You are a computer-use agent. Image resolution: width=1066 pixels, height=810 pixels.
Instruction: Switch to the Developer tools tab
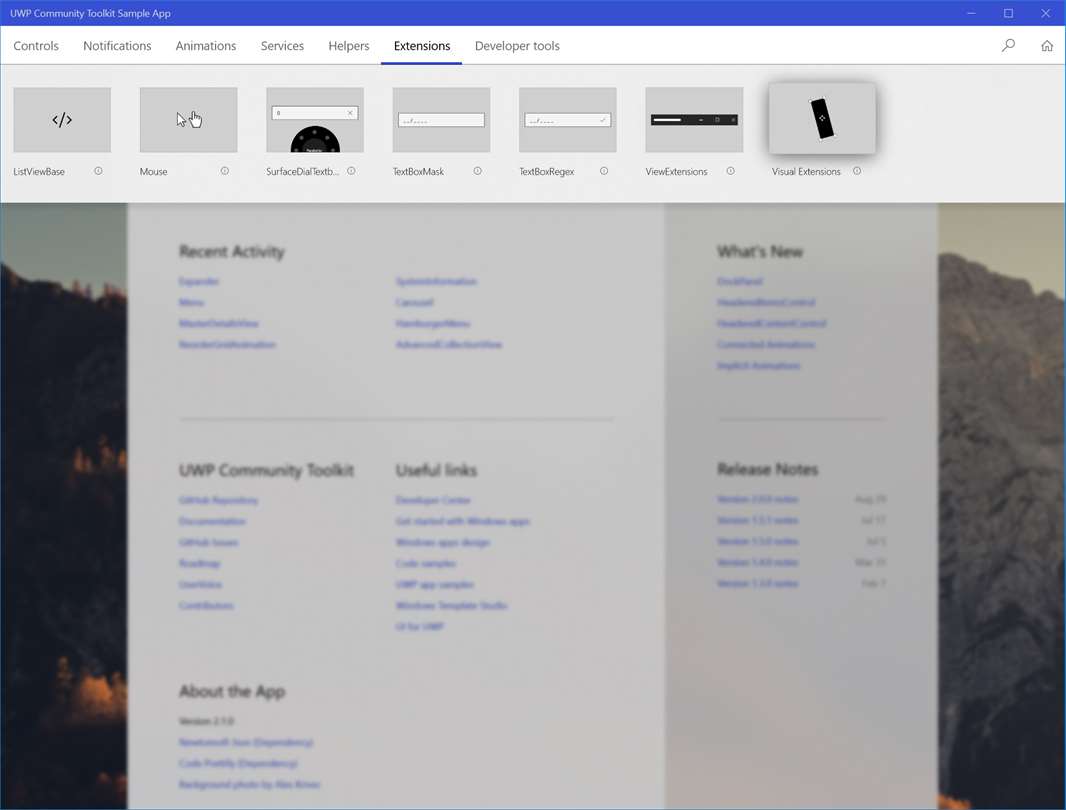tap(517, 46)
